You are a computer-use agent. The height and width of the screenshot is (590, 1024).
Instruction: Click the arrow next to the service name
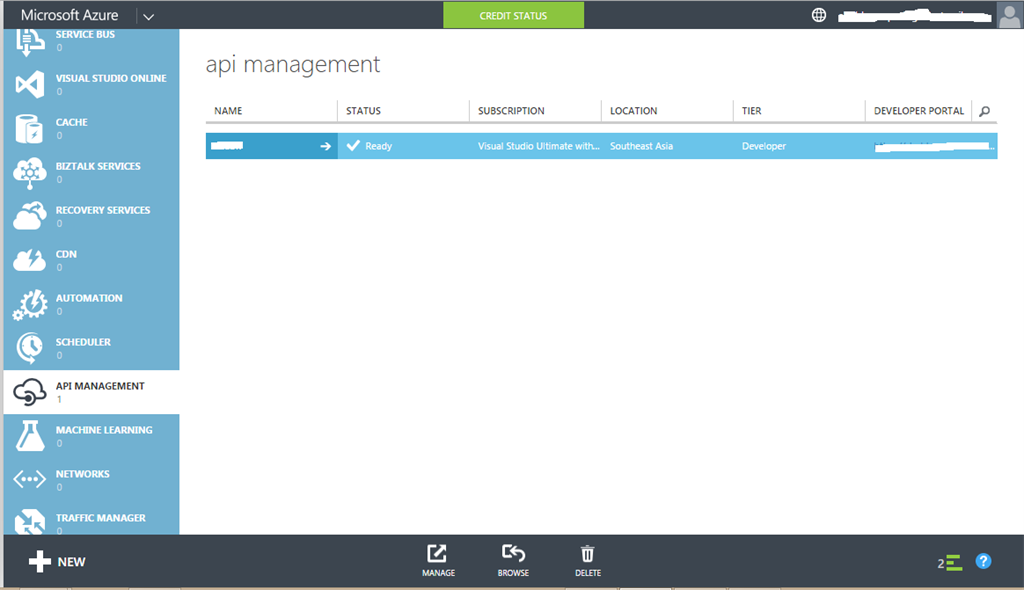[x=325, y=146]
